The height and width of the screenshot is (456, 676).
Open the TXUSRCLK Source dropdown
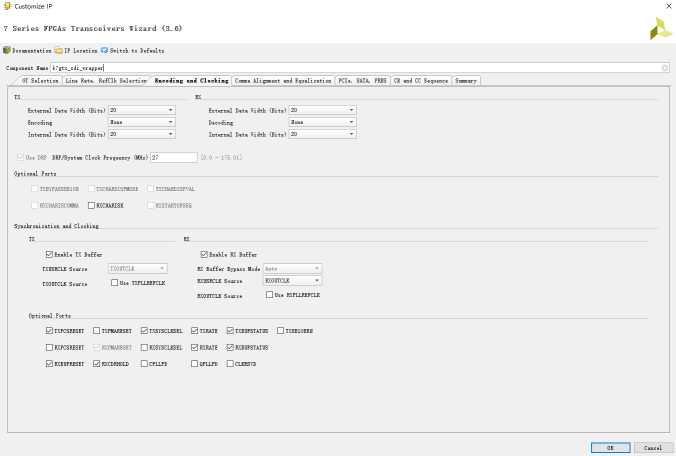pyautogui.click(x=138, y=269)
